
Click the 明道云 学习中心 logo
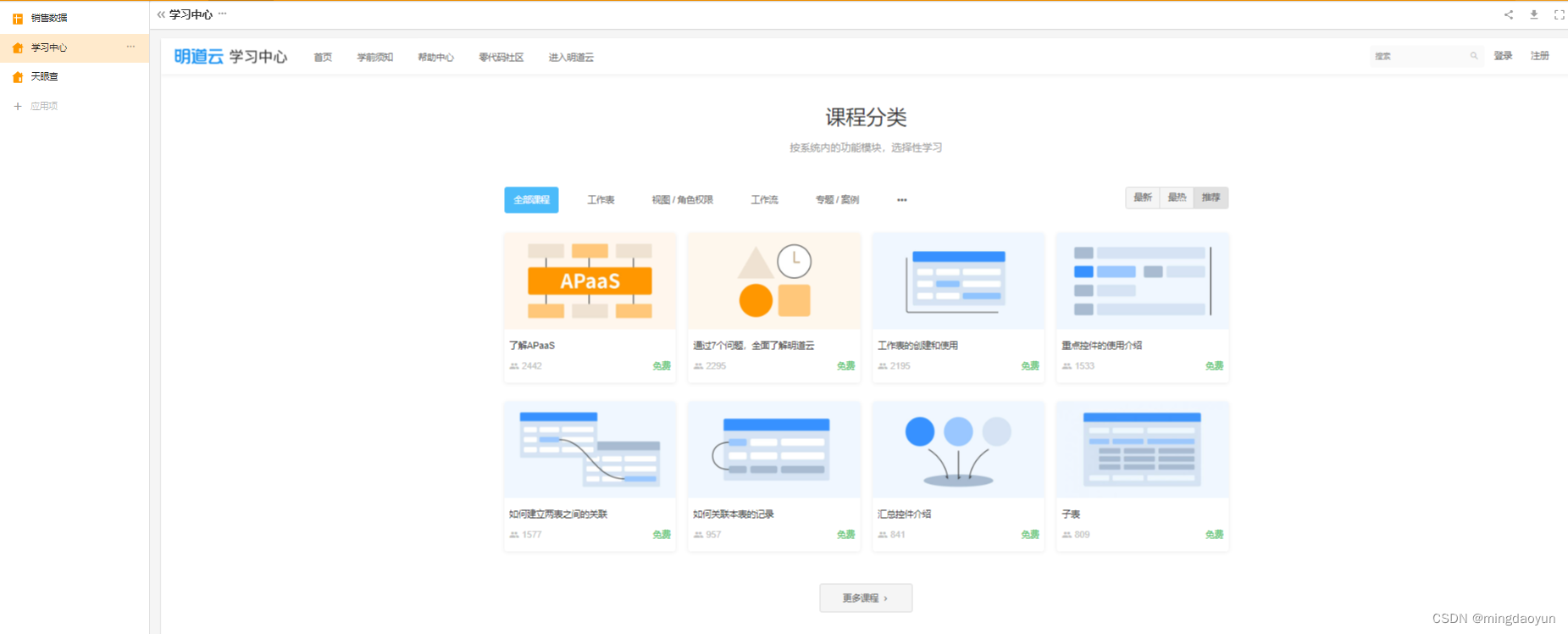230,57
